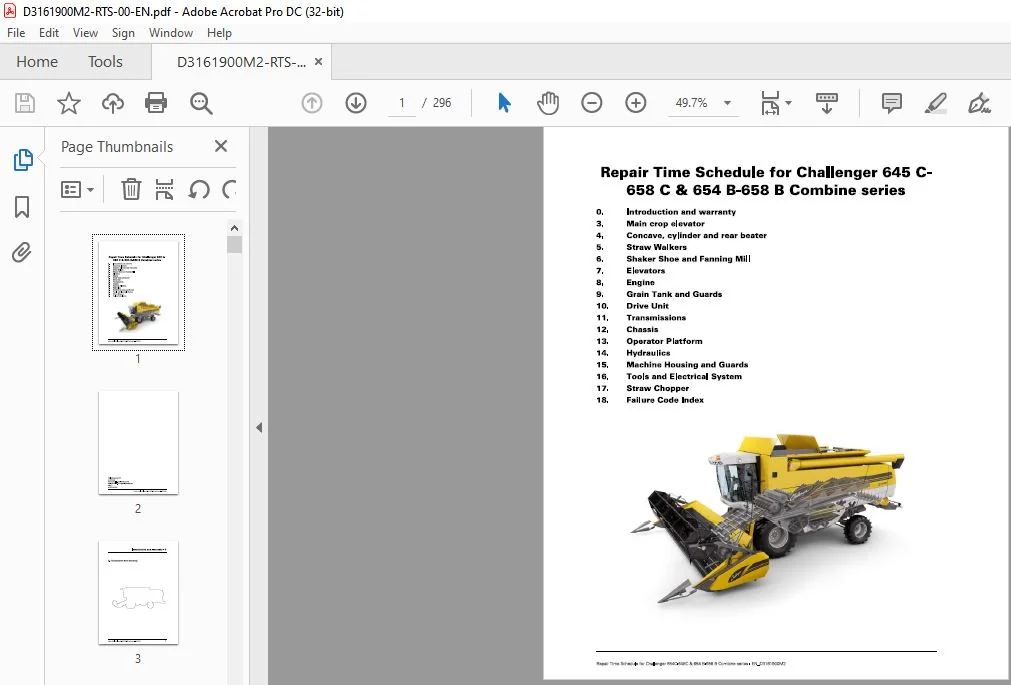The image size is (1011, 685).
Task: Click 'Operator Platform' contents entry
Action: (x=664, y=341)
